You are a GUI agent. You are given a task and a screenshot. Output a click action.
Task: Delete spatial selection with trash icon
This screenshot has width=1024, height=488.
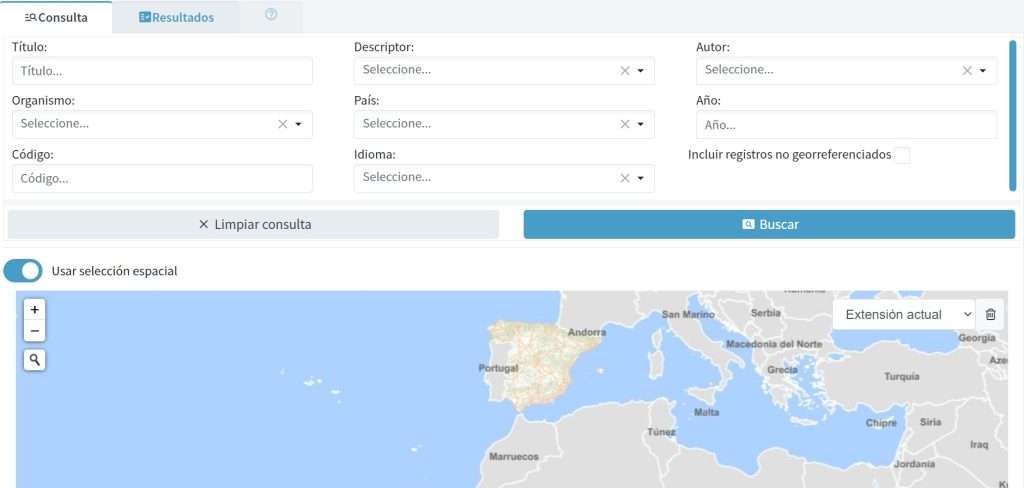pos(990,314)
